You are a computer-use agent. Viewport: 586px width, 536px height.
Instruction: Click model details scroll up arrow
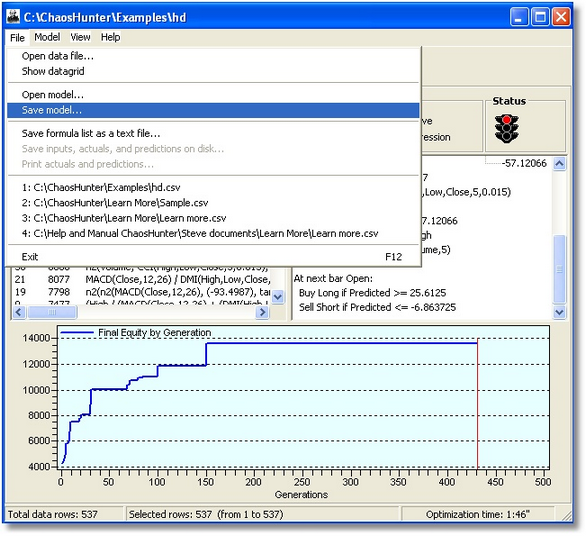(559, 164)
